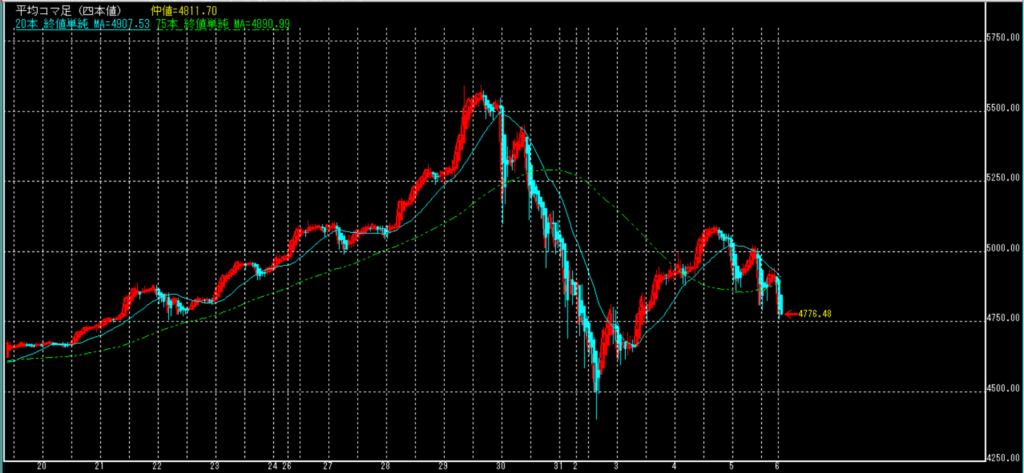Click the red arrow current price marker

790,314
